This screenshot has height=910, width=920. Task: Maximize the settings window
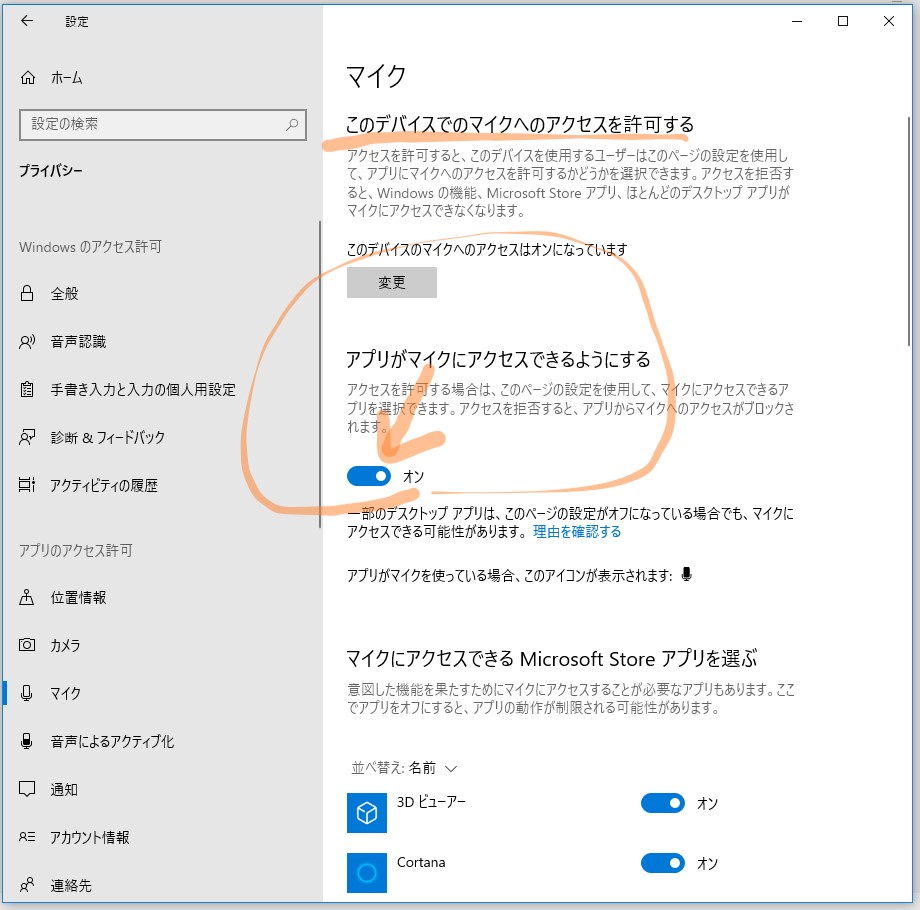click(x=843, y=21)
